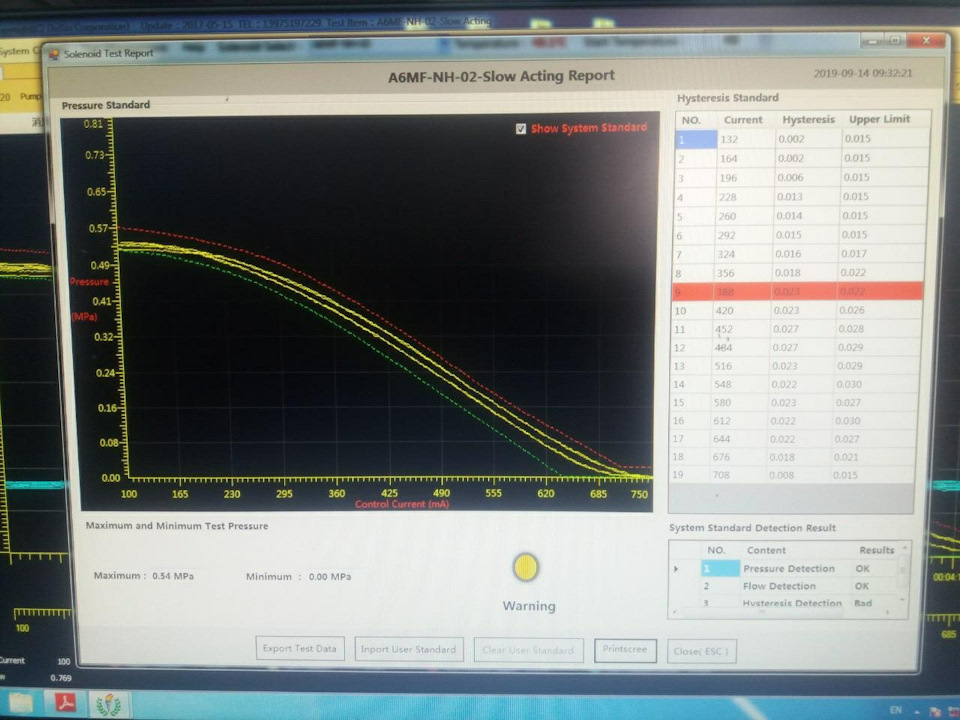Click the Printscreen button

624,650
